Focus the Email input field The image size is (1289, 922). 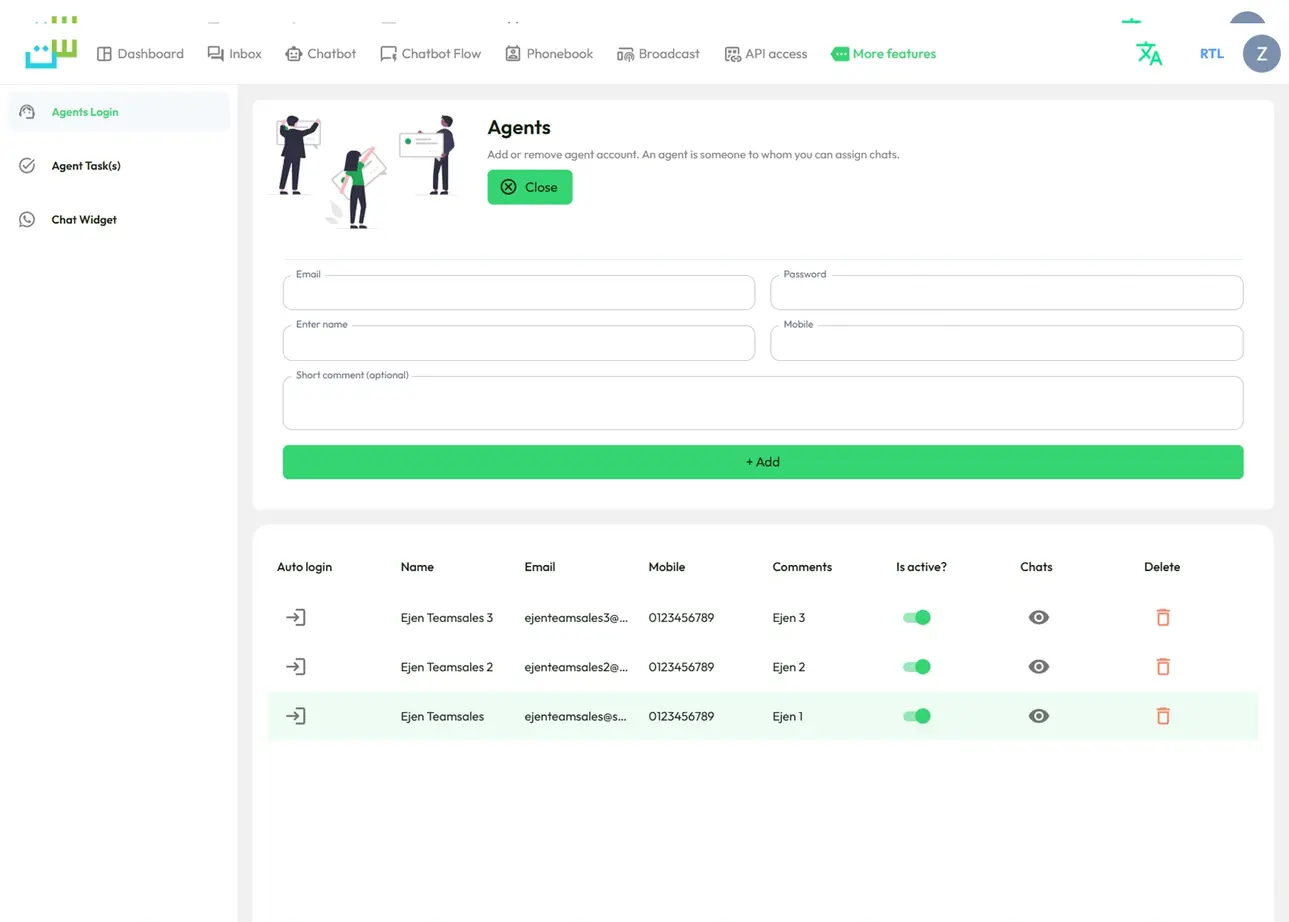pos(519,293)
